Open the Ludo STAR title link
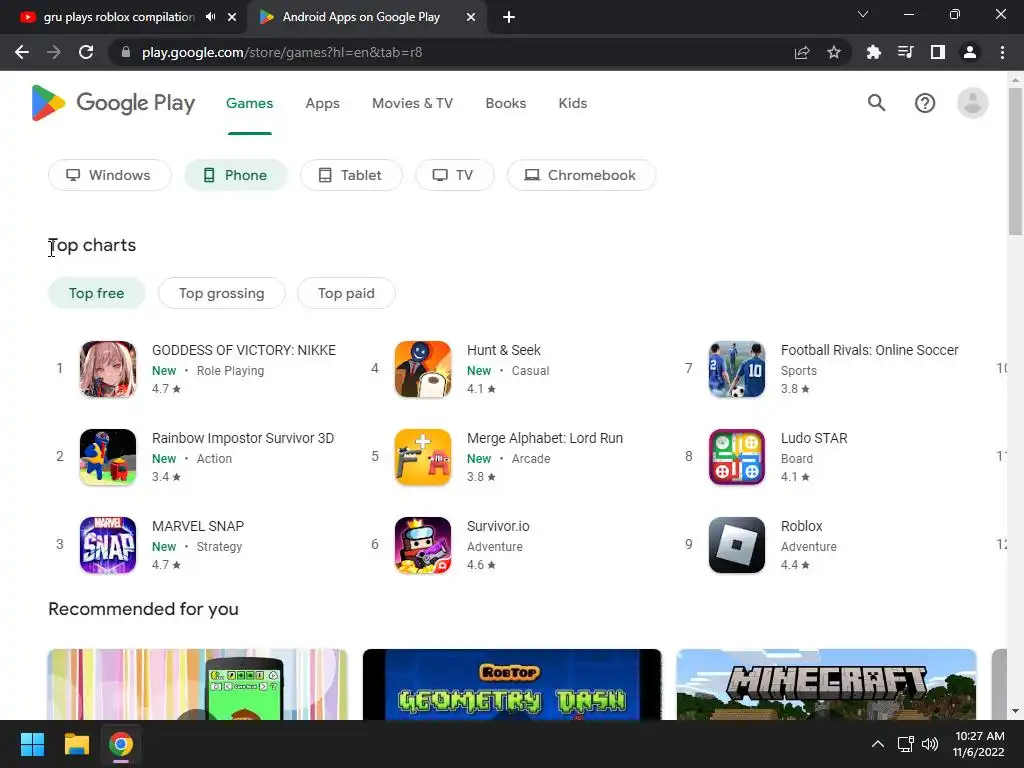The height and width of the screenshot is (768, 1024). pos(814,438)
